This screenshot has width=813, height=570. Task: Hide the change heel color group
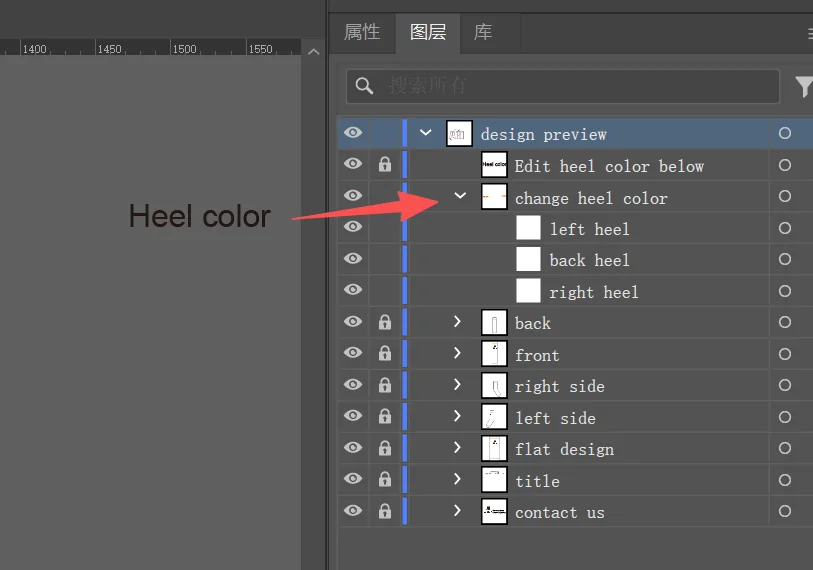353,196
